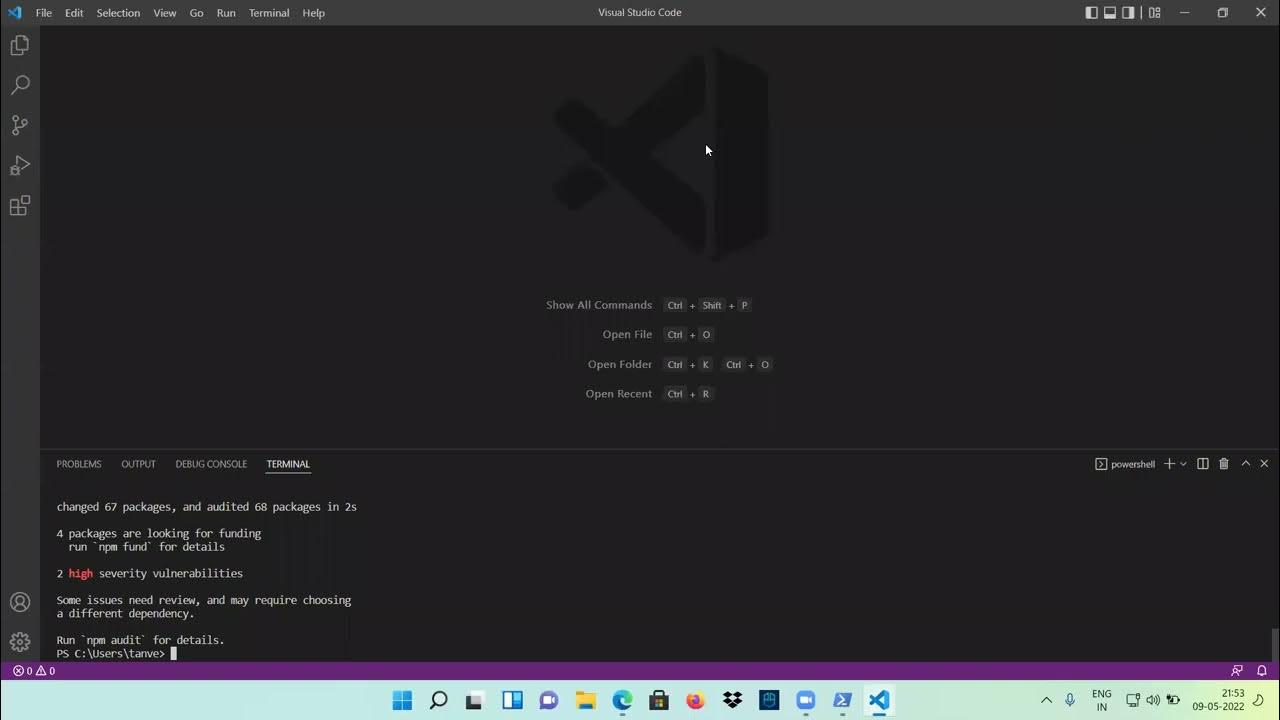Click errors and warnings status indicator
The image size is (1280, 720).
pos(34,671)
